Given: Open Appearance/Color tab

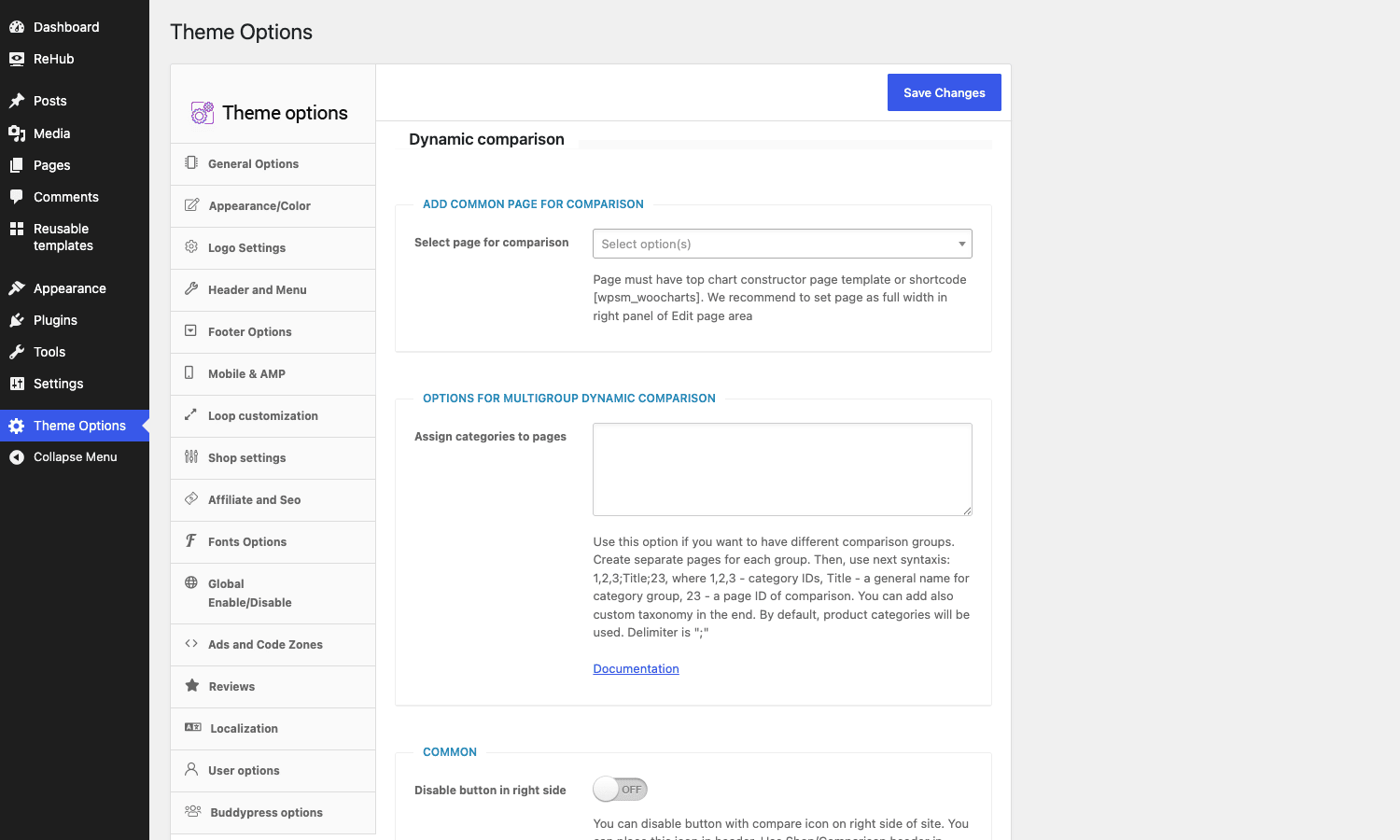Looking at the screenshot, I should (273, 206).
